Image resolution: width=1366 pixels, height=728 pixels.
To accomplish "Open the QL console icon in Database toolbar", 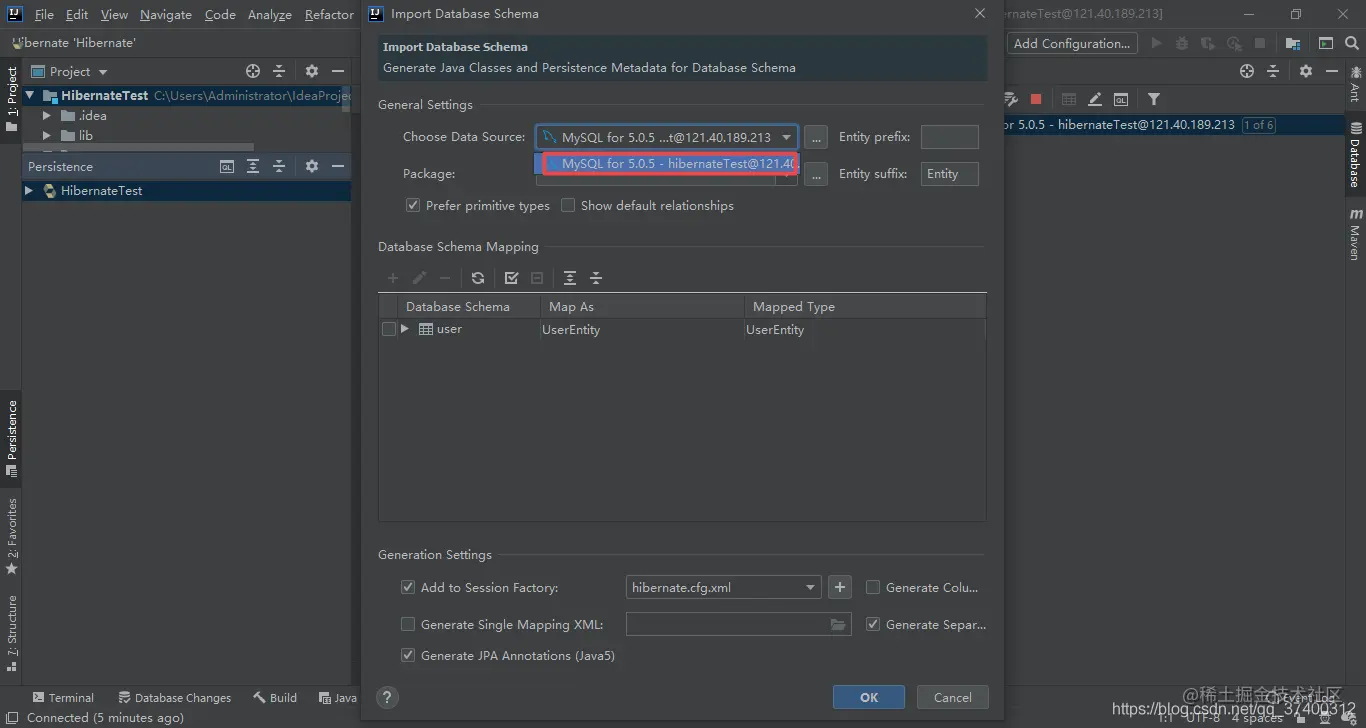I will (1121, 99).
